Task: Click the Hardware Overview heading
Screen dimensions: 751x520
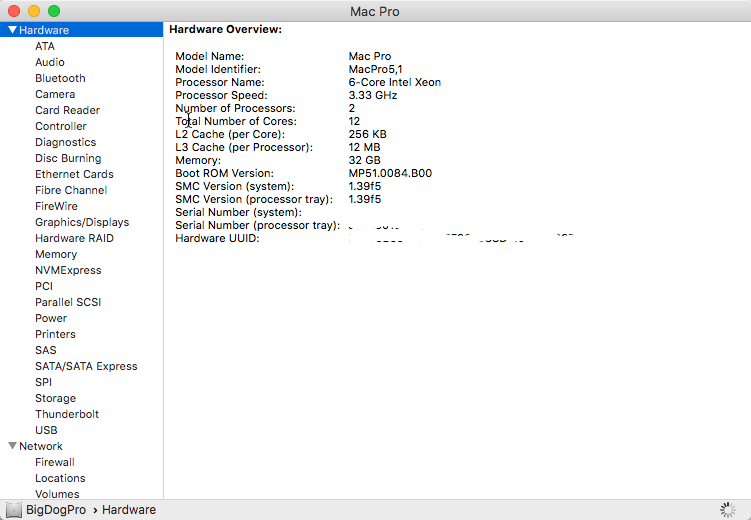Action: (226, 29)
